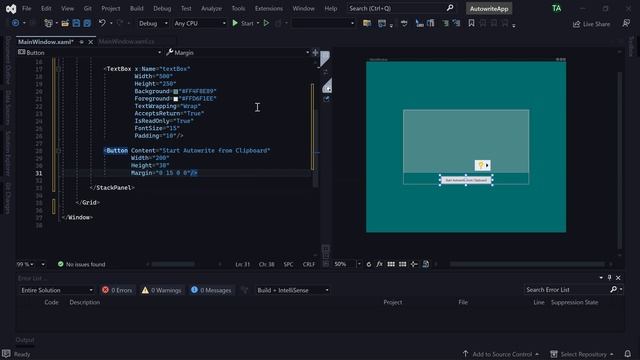This screenshot has height=360, width=640.
Task: Click the No issues found indicator
Action: (81, 264)
